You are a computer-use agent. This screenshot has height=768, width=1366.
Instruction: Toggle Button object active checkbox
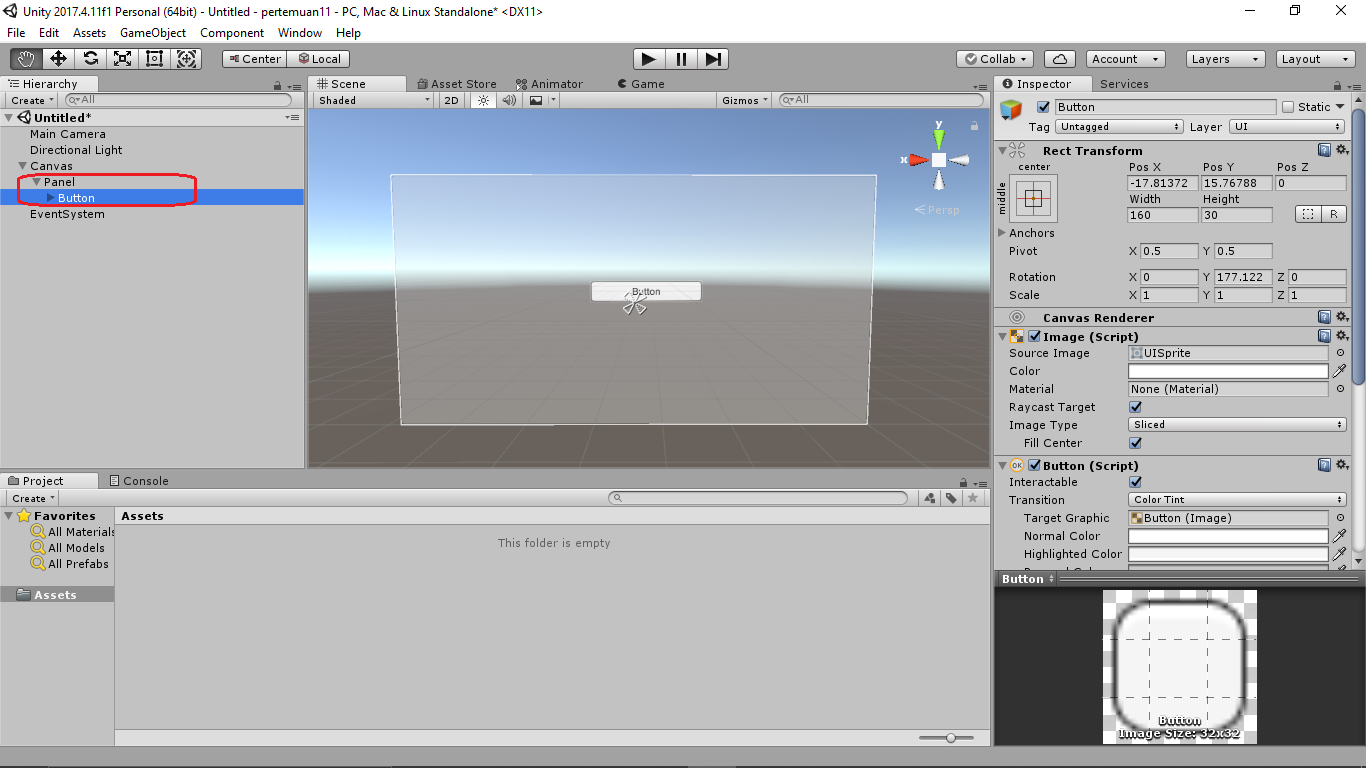1043,107
